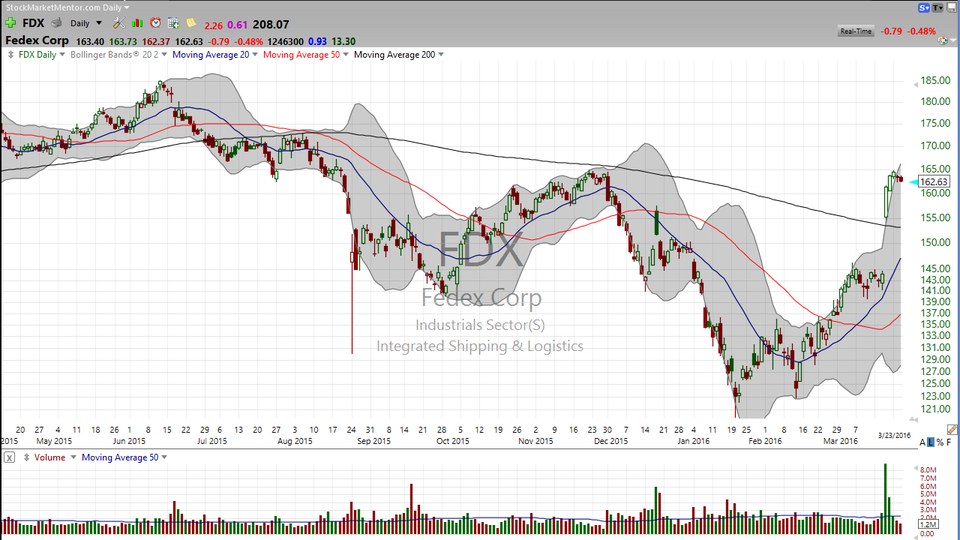960x540 pixels.
Task: Click the 162.63 current price label on axis
Action: [934, 182]
